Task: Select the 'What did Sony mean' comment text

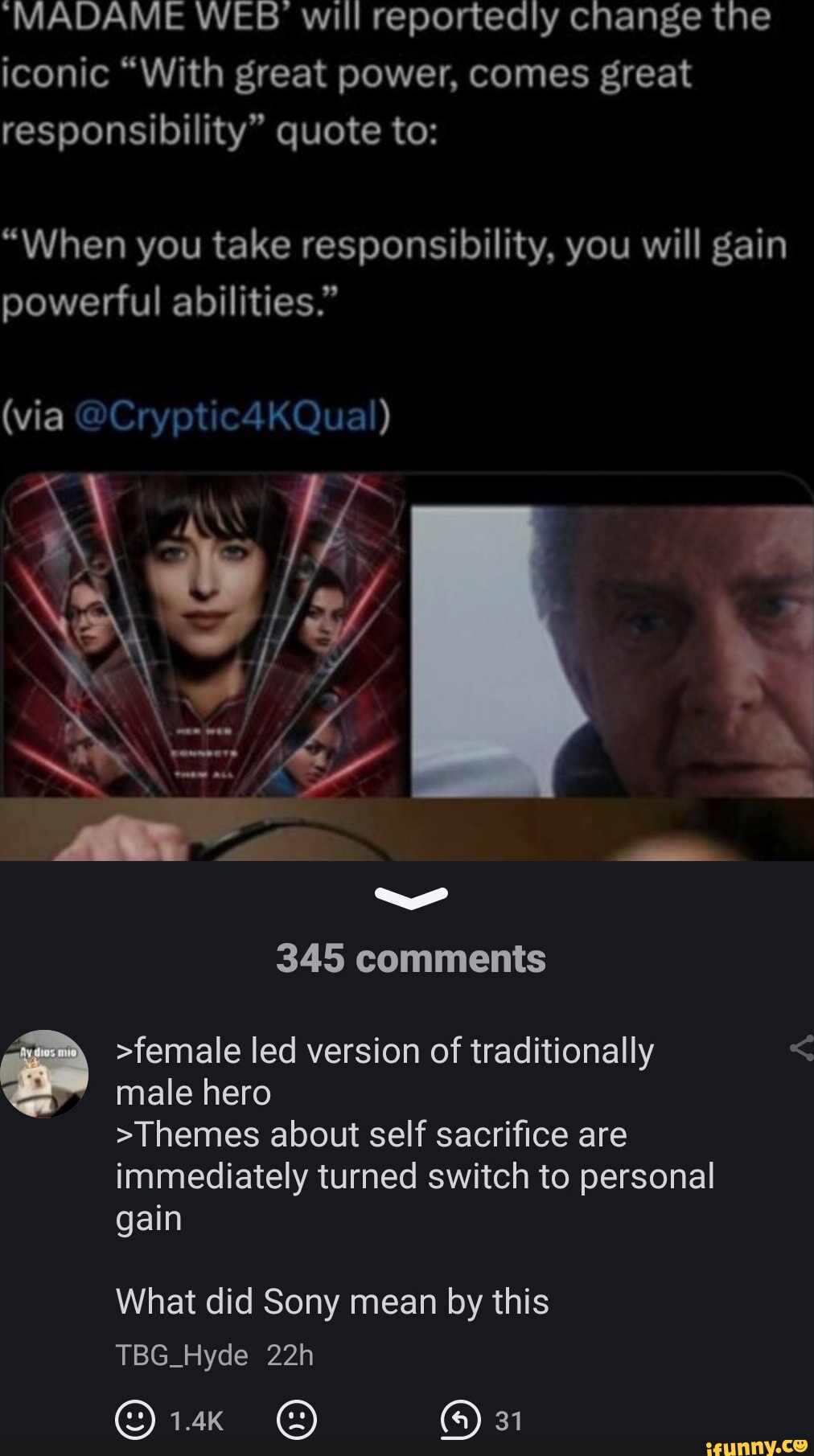Action: pyautogui.click(x=332, y=1302)
